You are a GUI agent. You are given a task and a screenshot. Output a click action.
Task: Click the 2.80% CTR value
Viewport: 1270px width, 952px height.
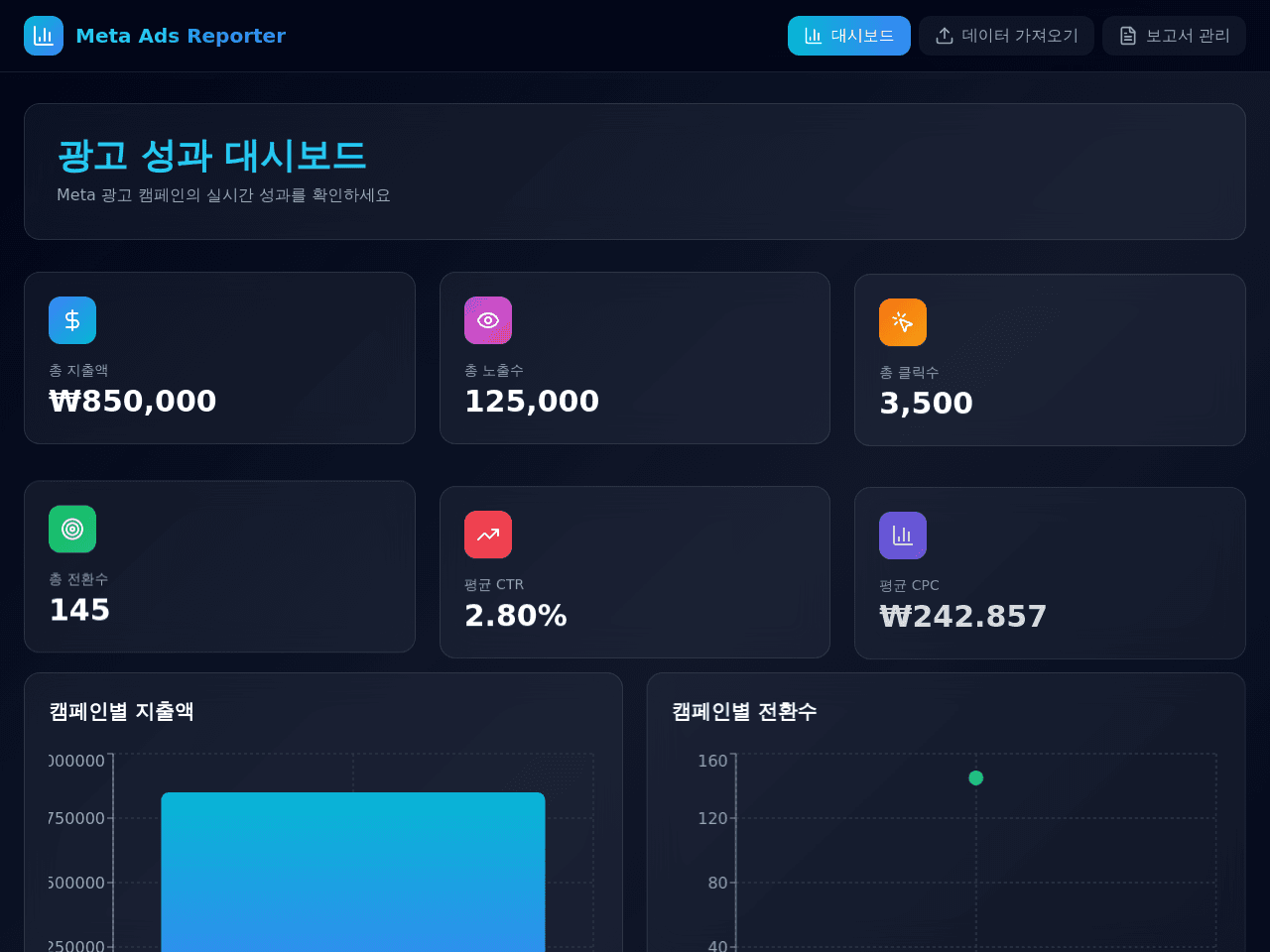click(x=516, y=615)
